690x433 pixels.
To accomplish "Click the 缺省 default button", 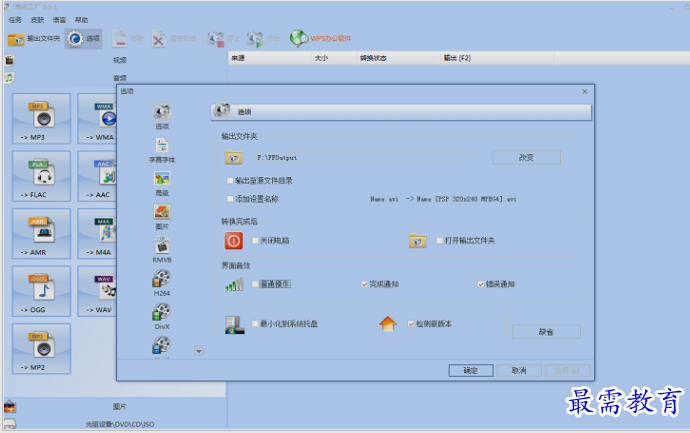I will coord(546,332).
